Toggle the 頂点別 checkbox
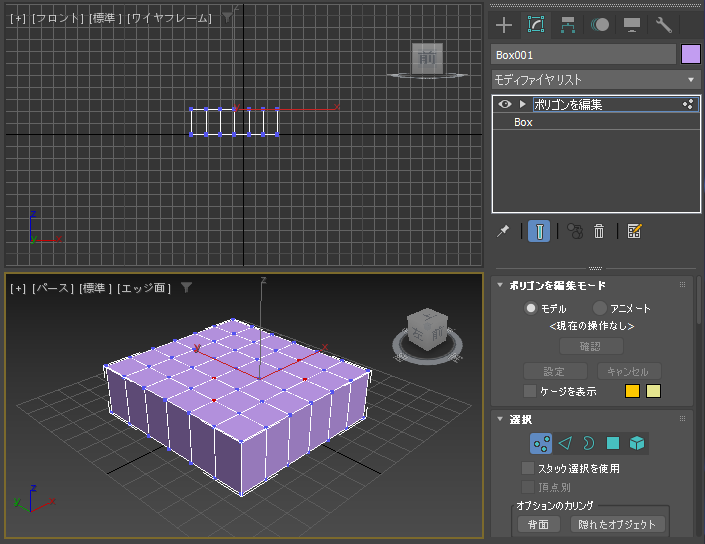 point(528,487)
